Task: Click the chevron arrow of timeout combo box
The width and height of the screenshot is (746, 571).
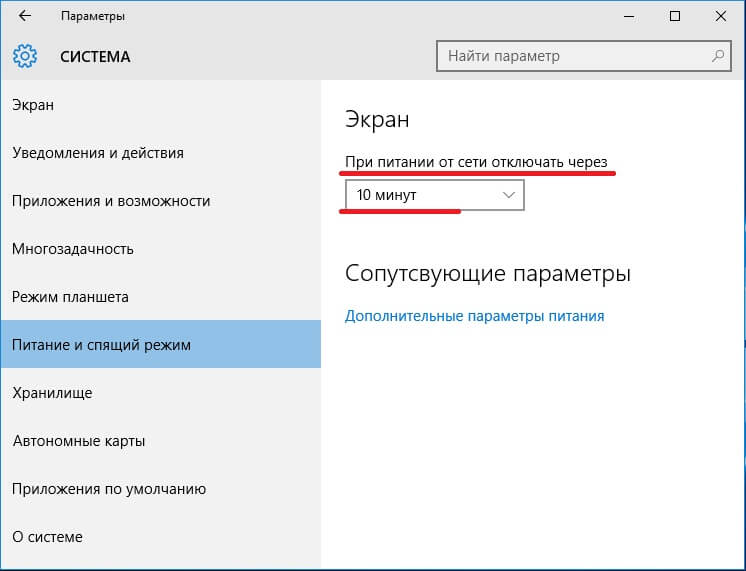Action: tap(508, 195)
